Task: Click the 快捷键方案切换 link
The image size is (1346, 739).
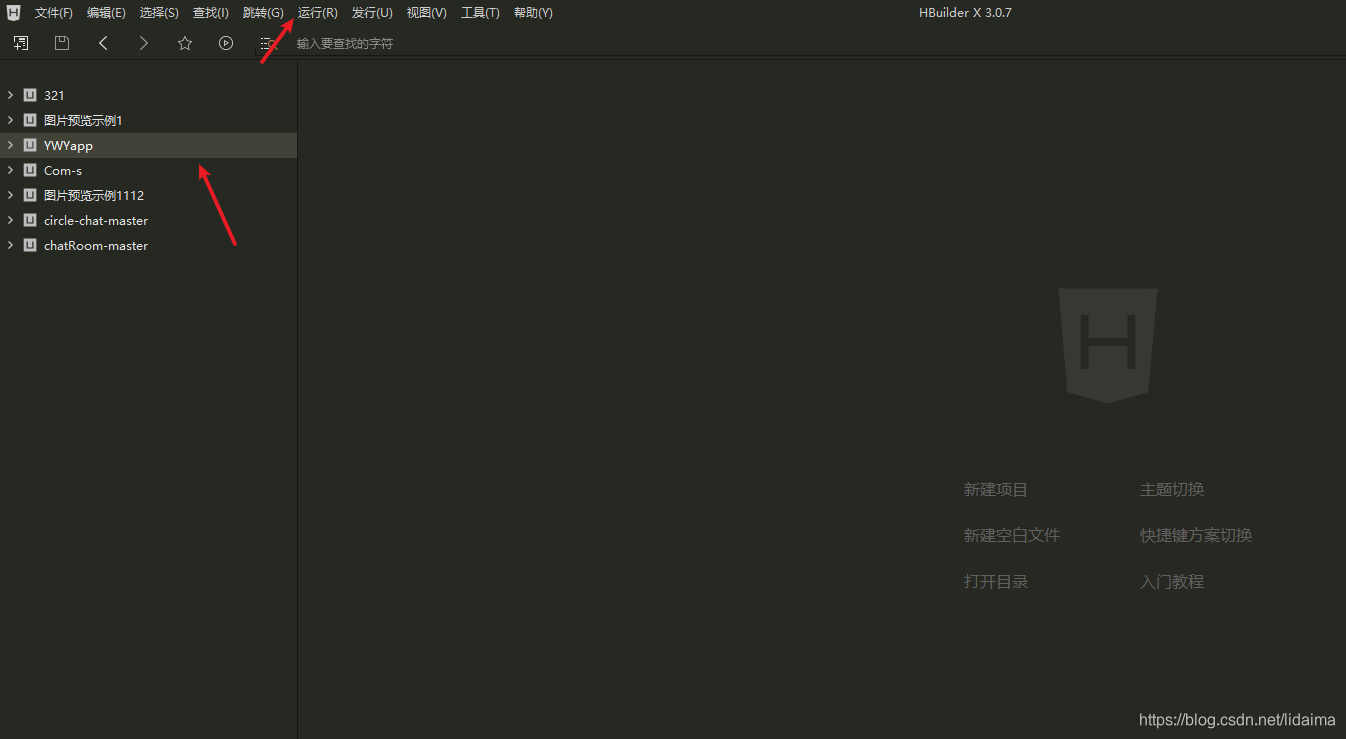Action: click(1196, 536)
